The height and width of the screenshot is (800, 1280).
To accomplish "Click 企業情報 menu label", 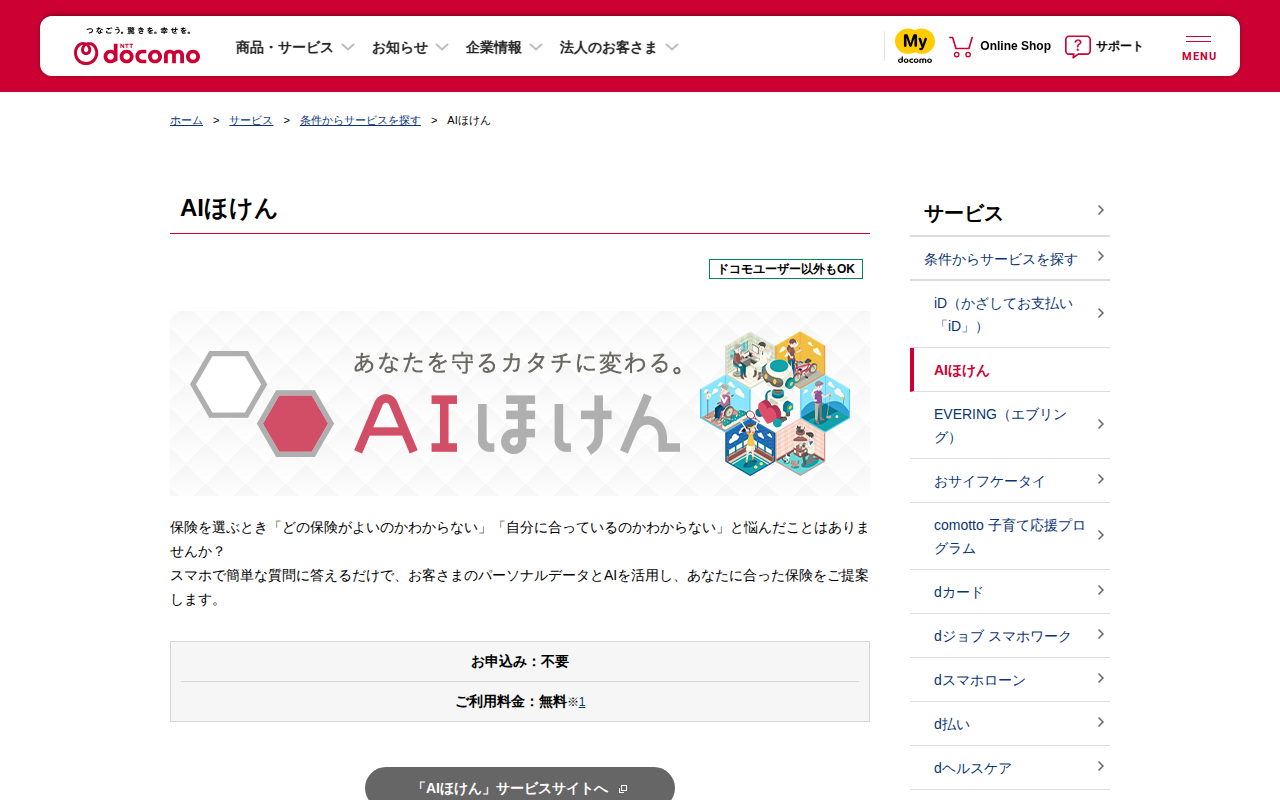I will pyautogui.click(x=493, y=47).
